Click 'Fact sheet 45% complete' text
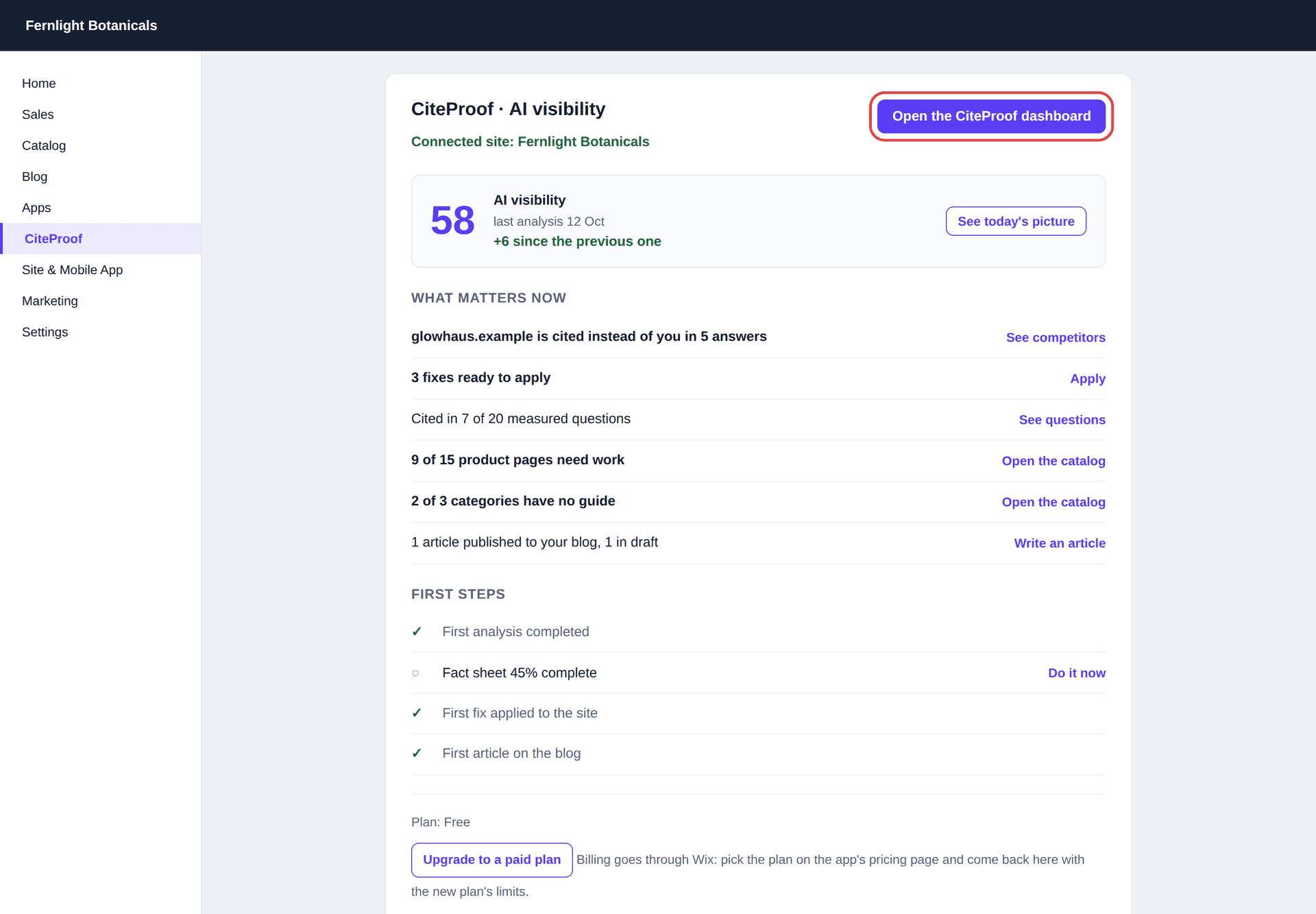This screenshot has width=1316, height=914. [x=520, y=673]
